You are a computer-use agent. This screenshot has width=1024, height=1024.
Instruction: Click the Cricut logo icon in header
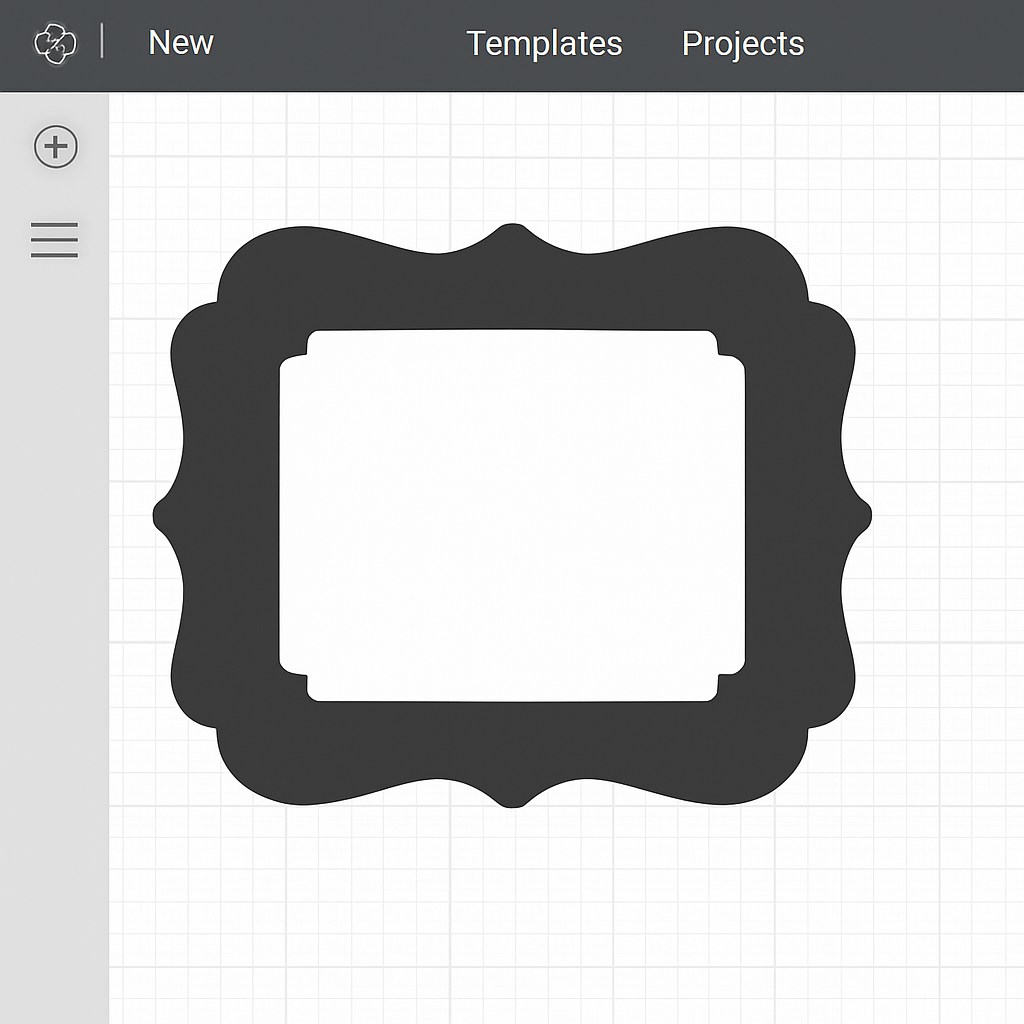pyautogui.click(x=55, y=44)
